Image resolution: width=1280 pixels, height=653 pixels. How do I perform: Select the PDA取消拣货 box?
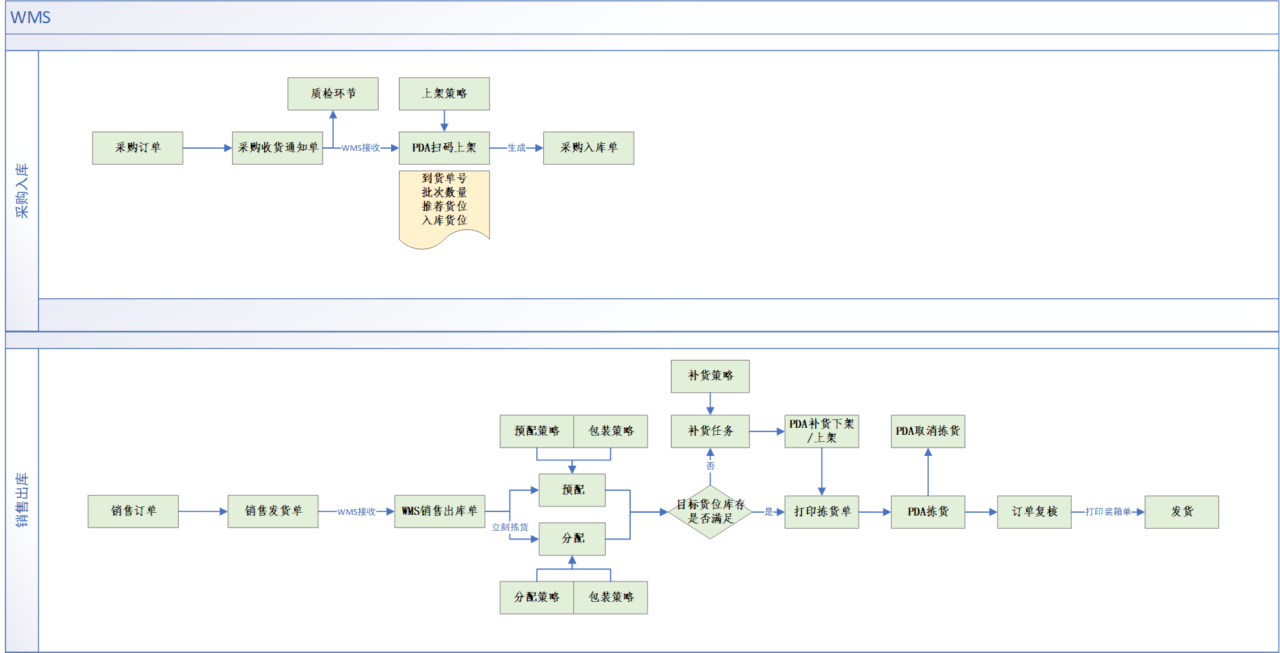point(928,432)
